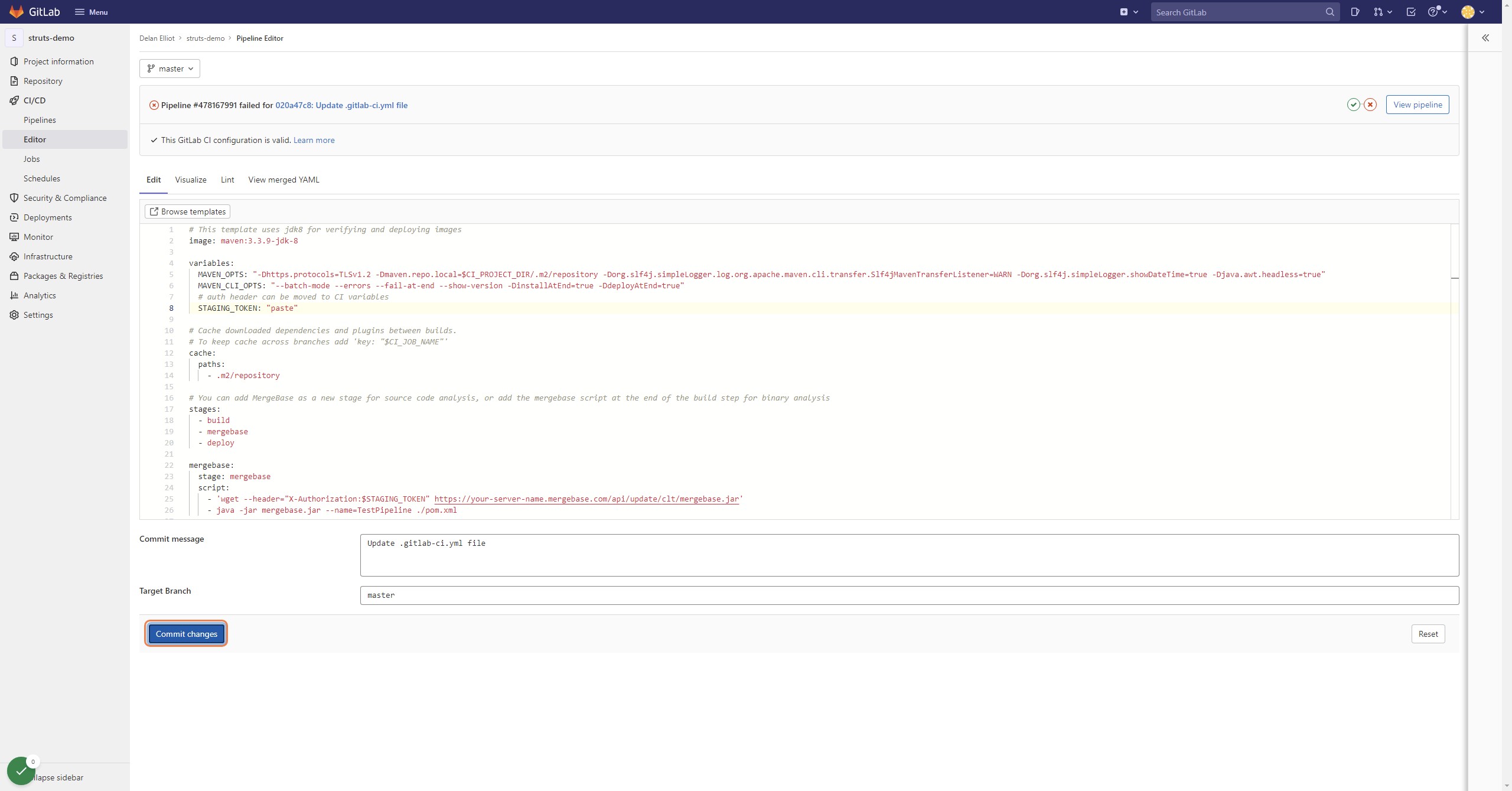Collapse the right sidebar with the double chevron

click(1485, 38)
